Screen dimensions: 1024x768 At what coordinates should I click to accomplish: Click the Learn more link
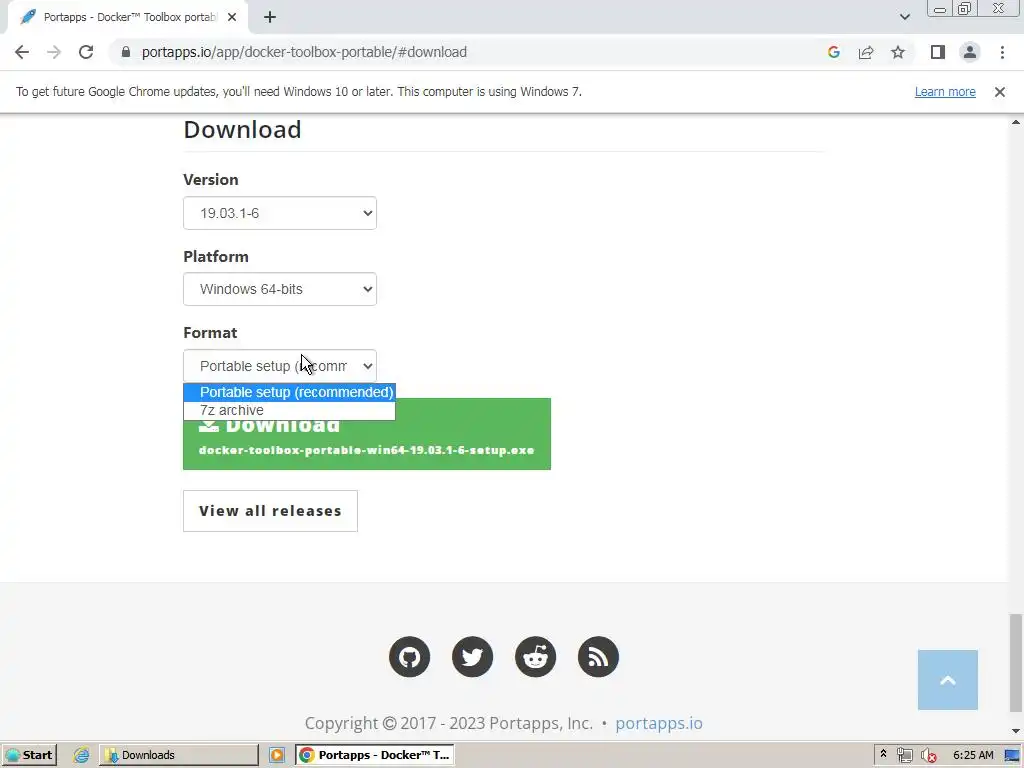[945, 92]
